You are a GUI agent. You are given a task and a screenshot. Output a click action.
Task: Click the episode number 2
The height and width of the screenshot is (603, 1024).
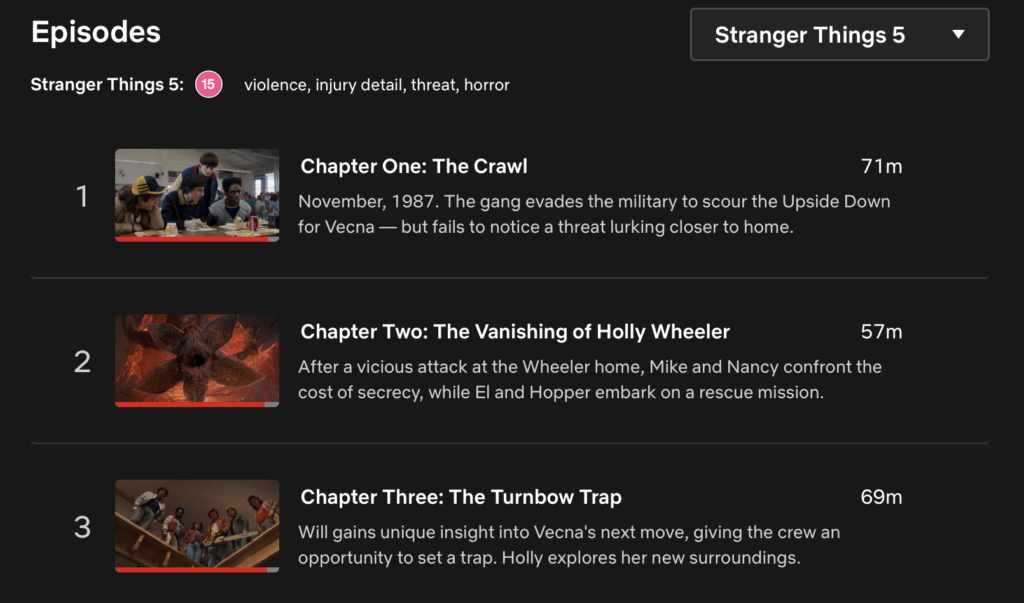pyautogui.click(x=83, y=362)
